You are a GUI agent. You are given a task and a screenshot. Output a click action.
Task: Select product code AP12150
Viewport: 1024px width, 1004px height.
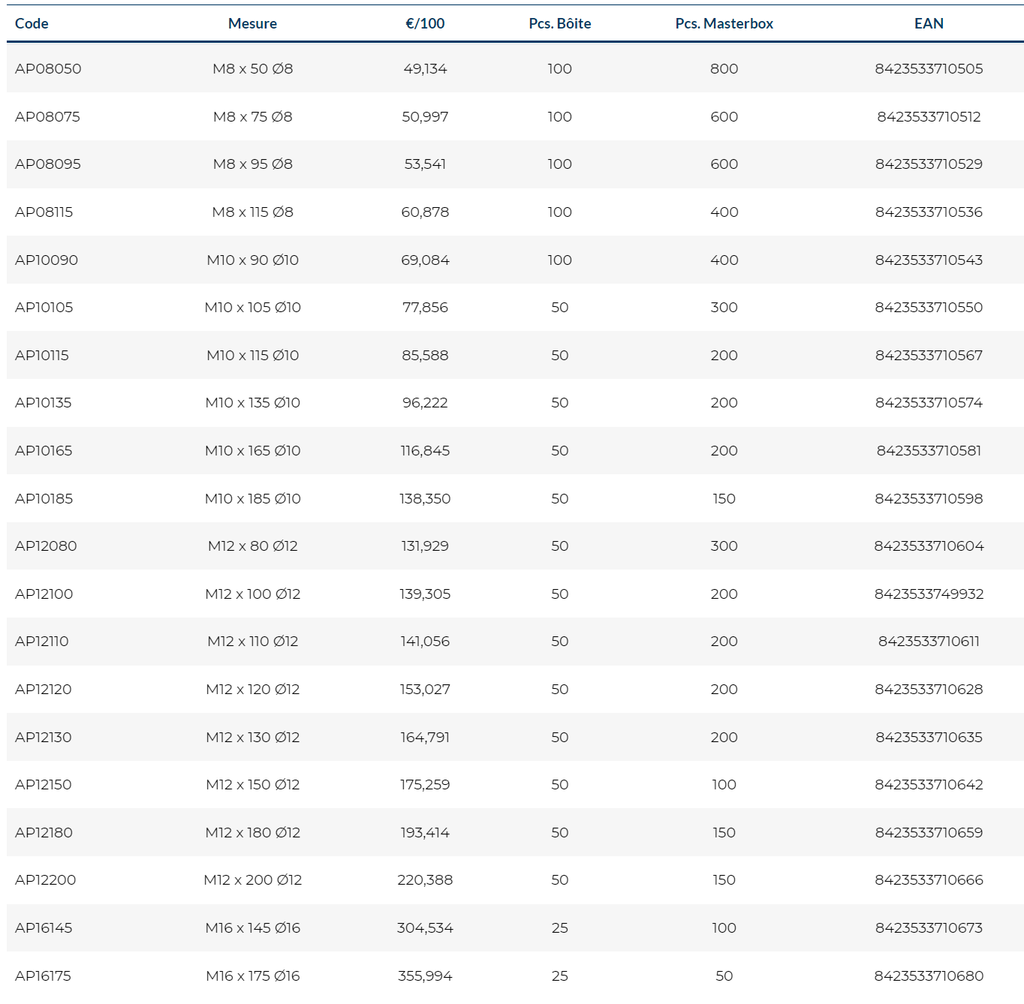(x=43, y=785)
